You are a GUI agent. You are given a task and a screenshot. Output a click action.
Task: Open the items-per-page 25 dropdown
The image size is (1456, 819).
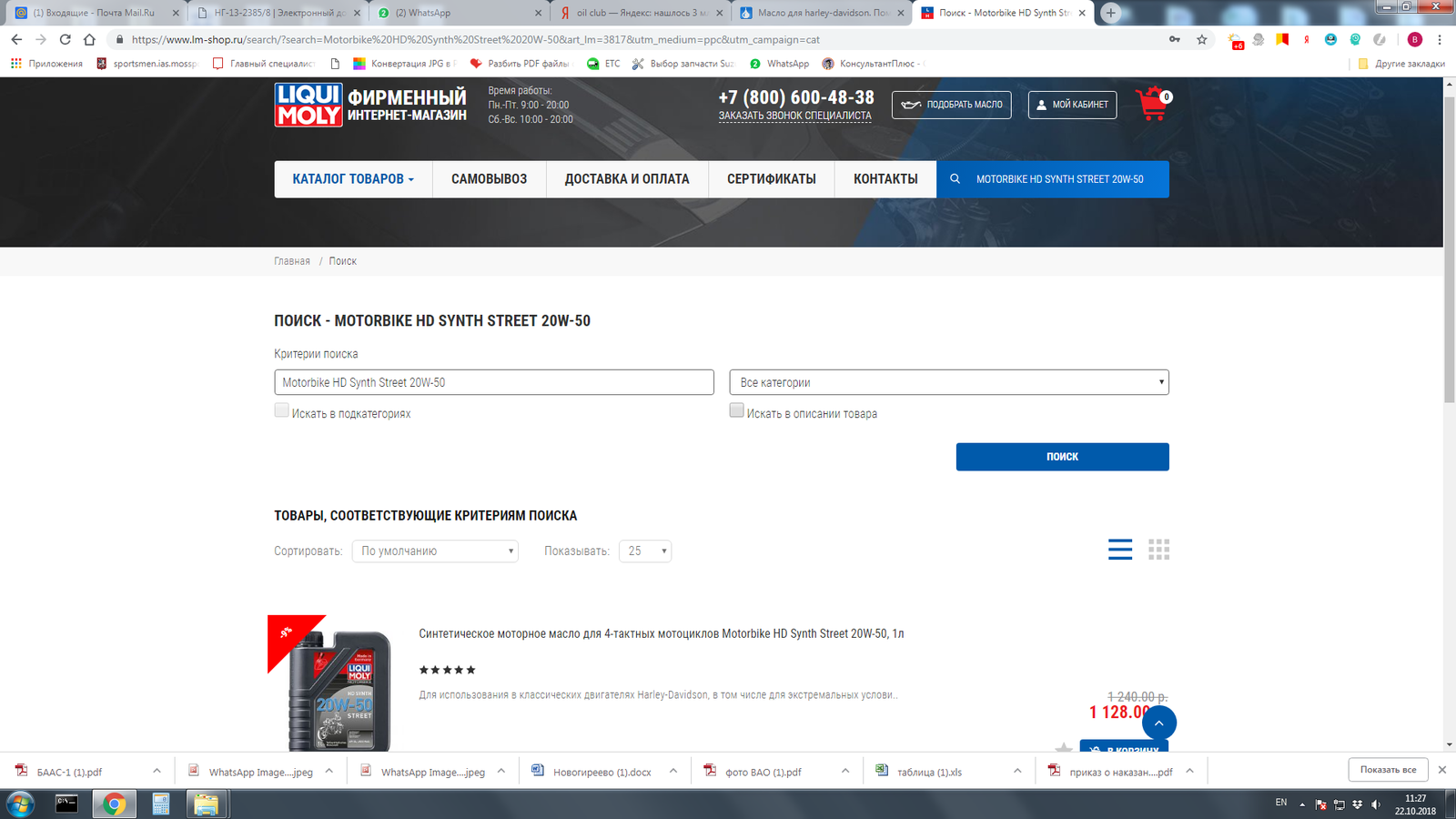645,551
